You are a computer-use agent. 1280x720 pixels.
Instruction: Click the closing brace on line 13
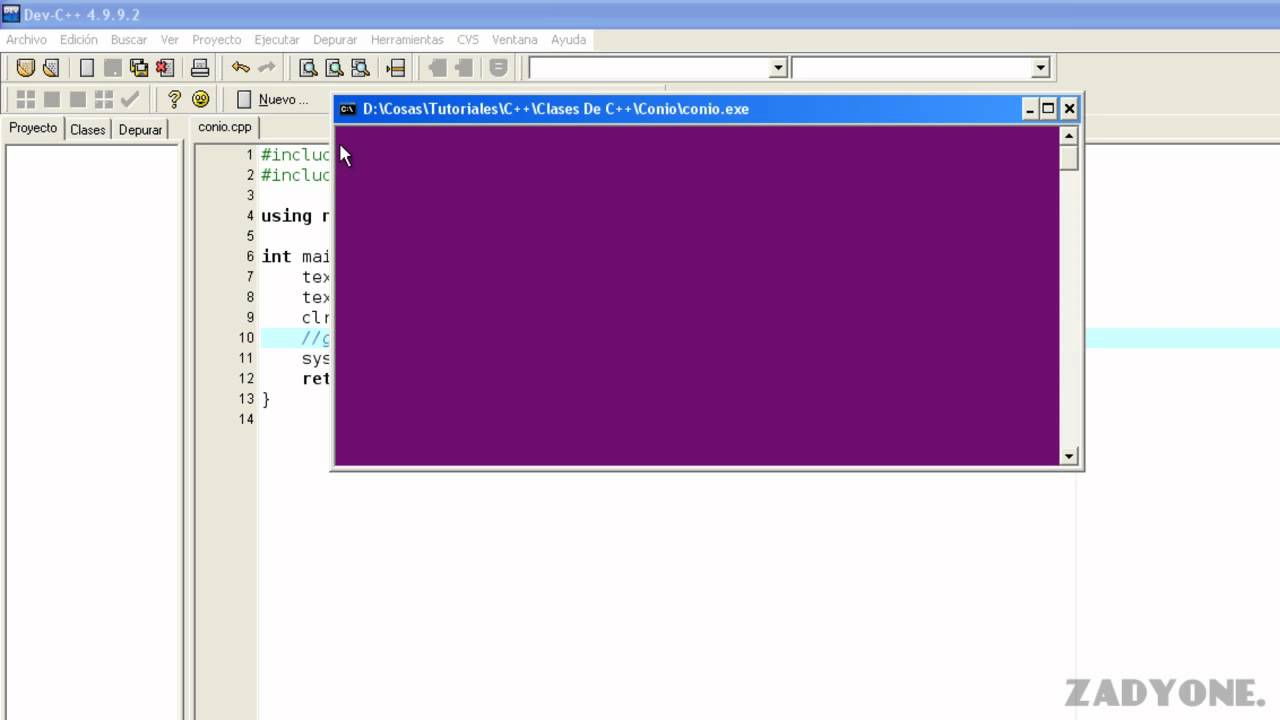click(266, 399)
